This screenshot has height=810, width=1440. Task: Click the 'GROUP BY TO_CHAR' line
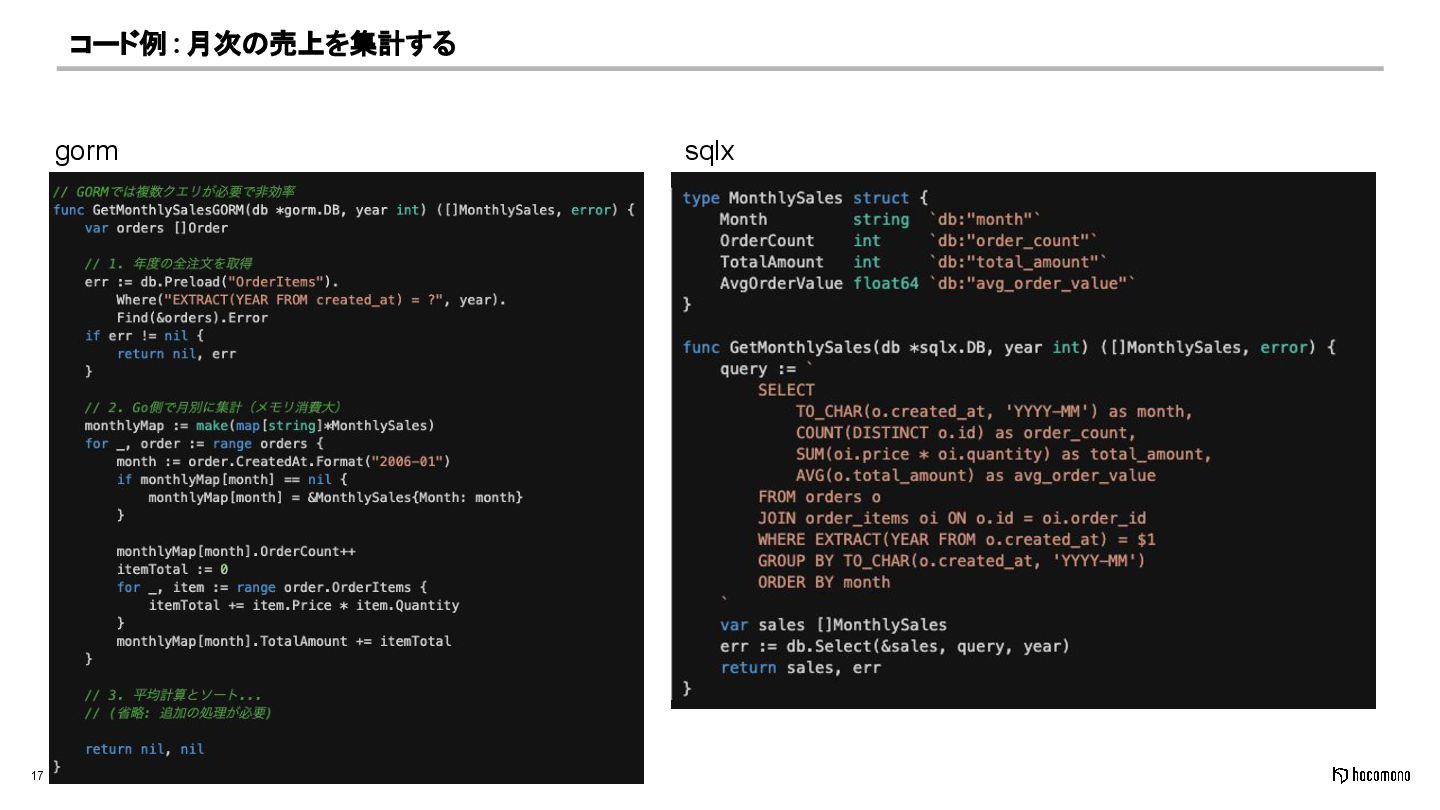click(952, 561)
